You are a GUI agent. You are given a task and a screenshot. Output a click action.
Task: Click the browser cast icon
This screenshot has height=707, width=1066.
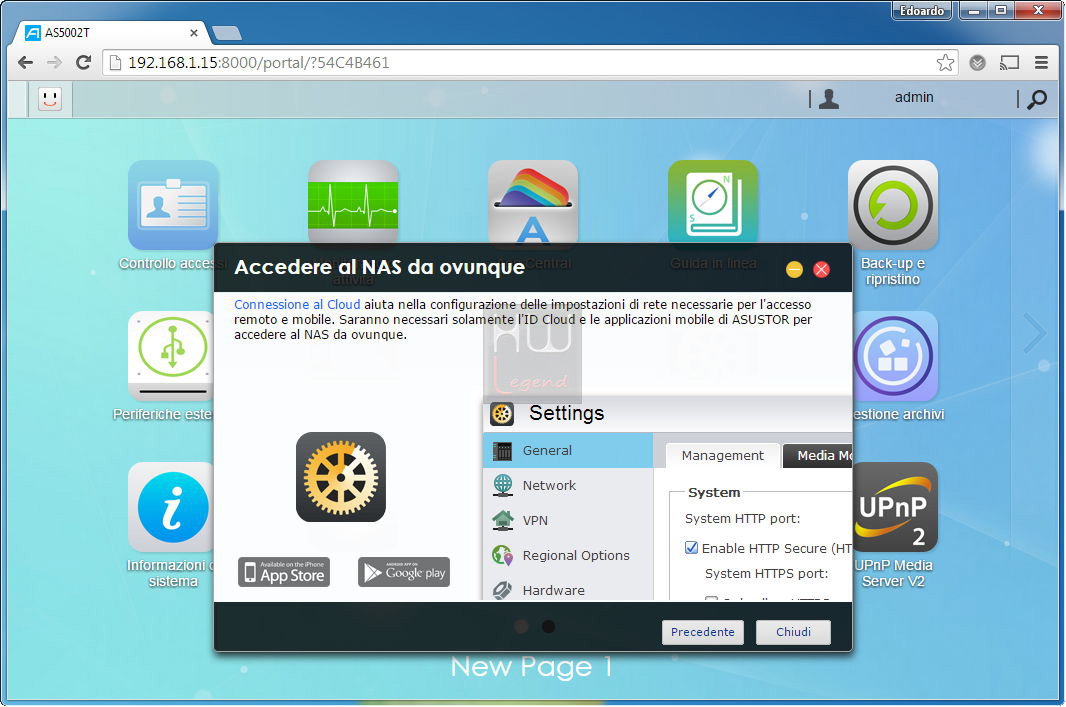[x=1010, y=63]
